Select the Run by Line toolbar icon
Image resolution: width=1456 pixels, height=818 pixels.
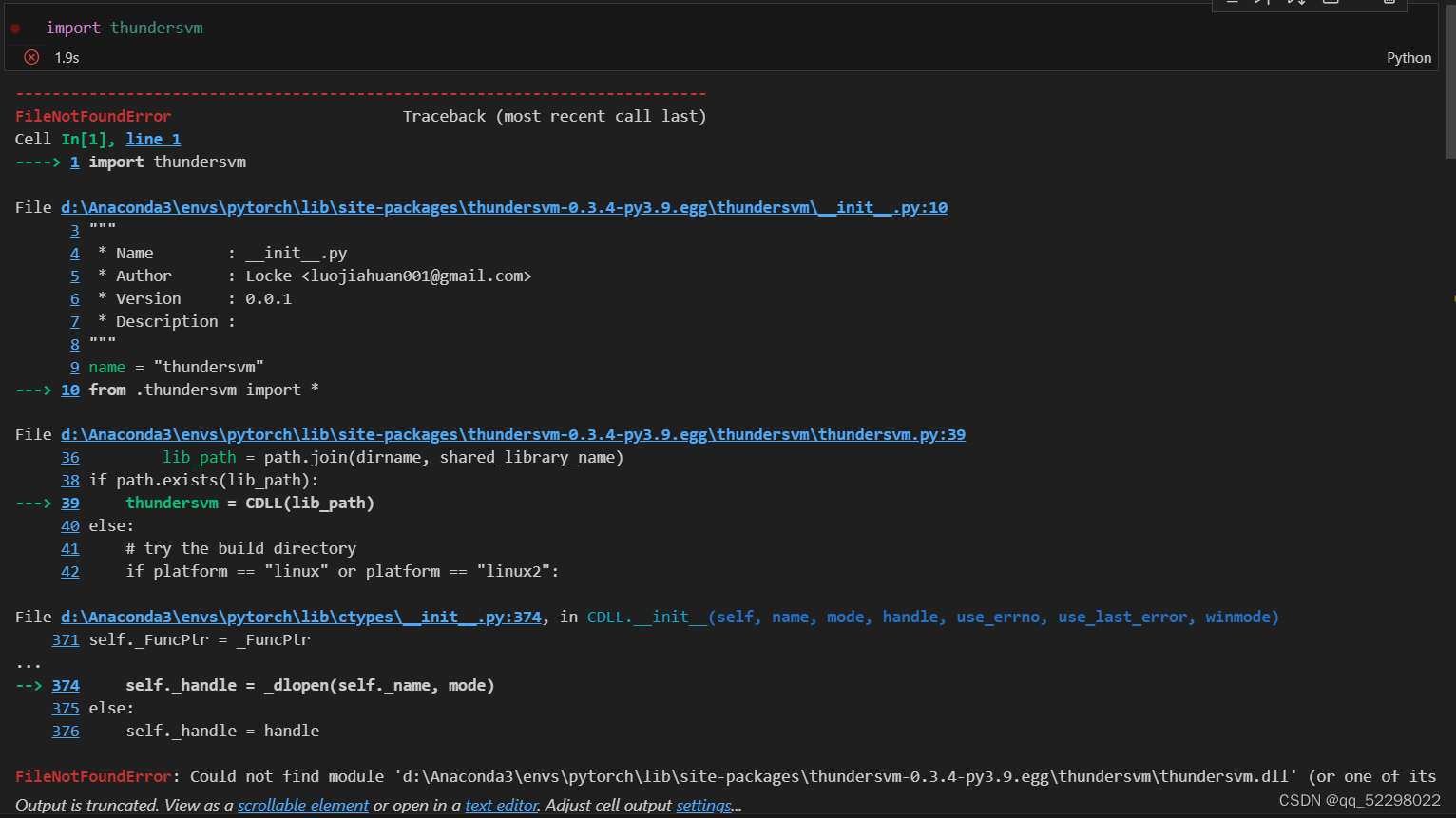(1264, 3)
